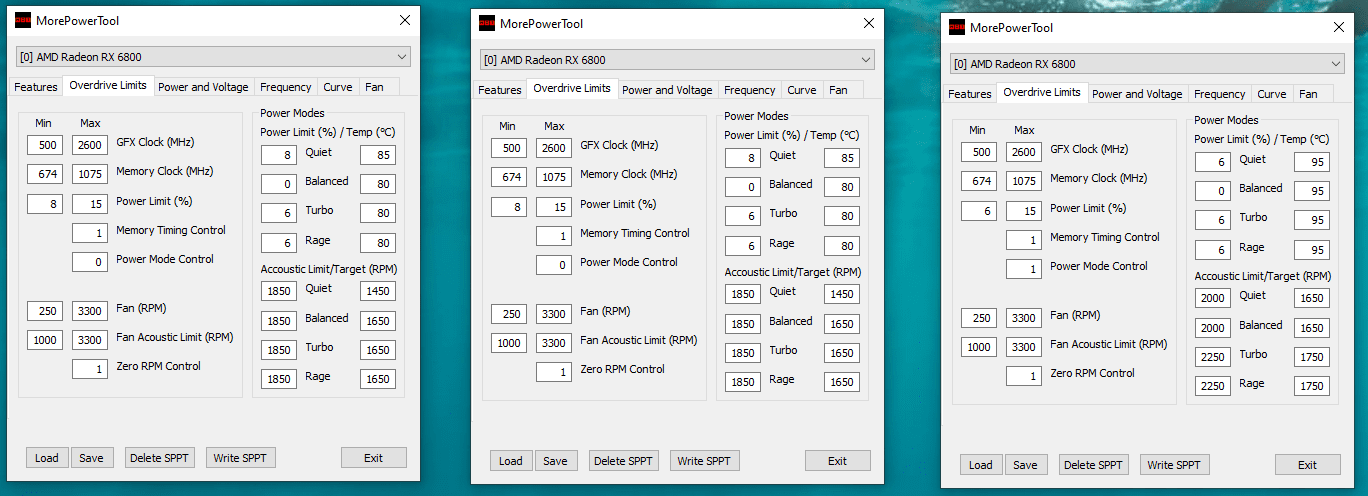Click Memory Clock max field in left window
The height and width of the screenshot is (496, 1368).
tap(90, 174)
